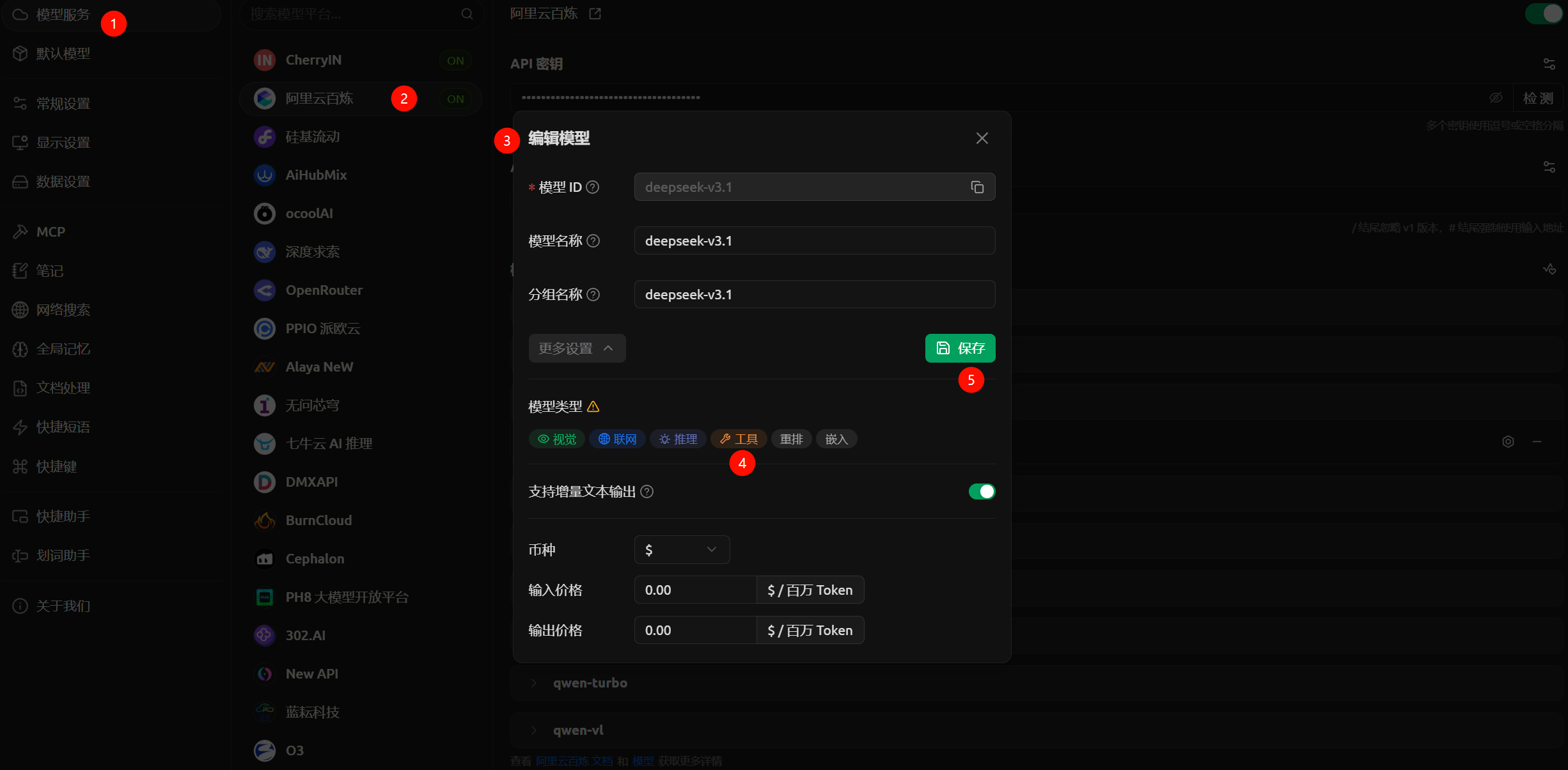The width and height of the screenshot is (1568, 770).
Task: Click 输入价格 value field
Action: pos(695,590)
